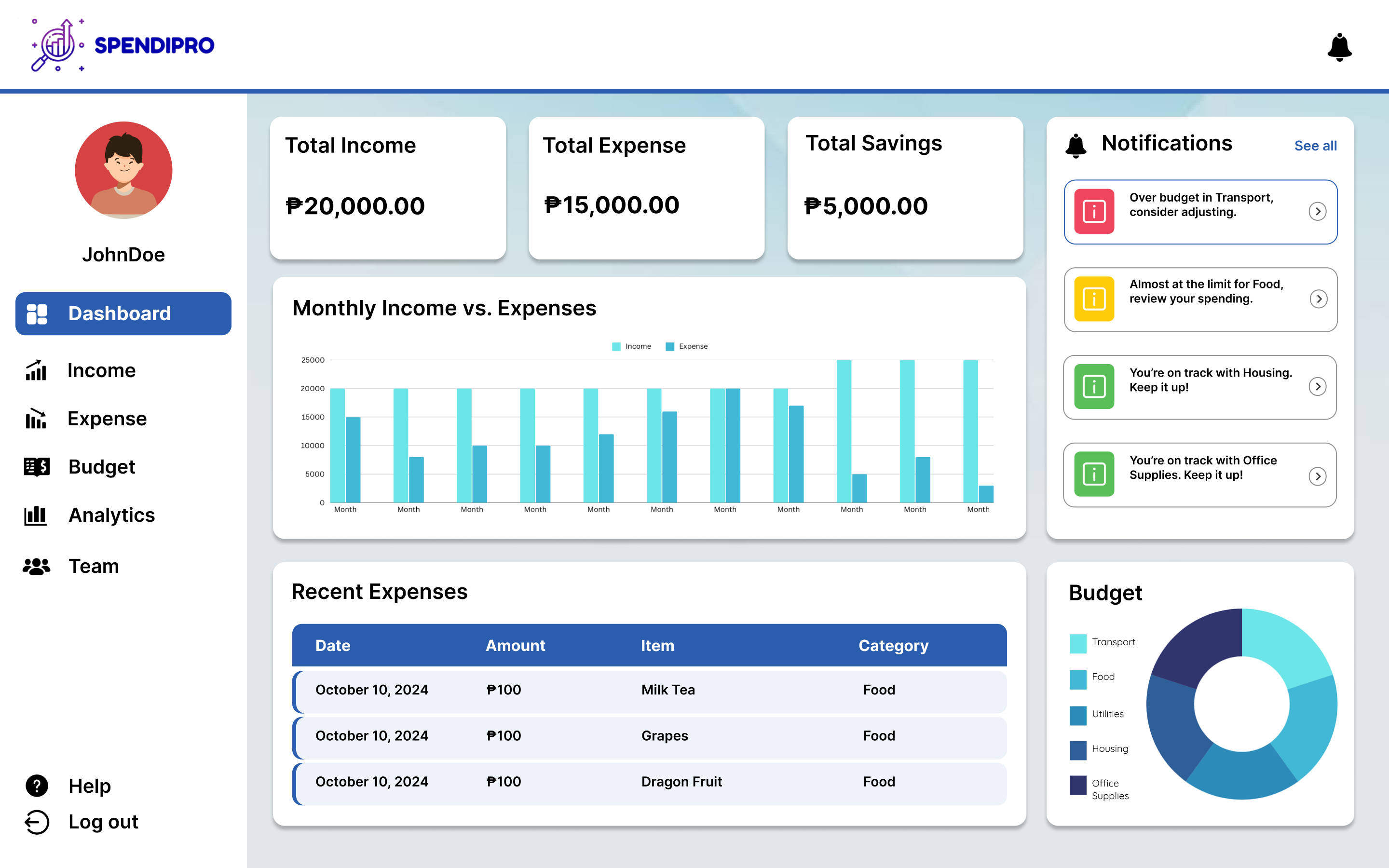Click the Log out arrow icon
The image size is (1389, 868).
(37, 822)
